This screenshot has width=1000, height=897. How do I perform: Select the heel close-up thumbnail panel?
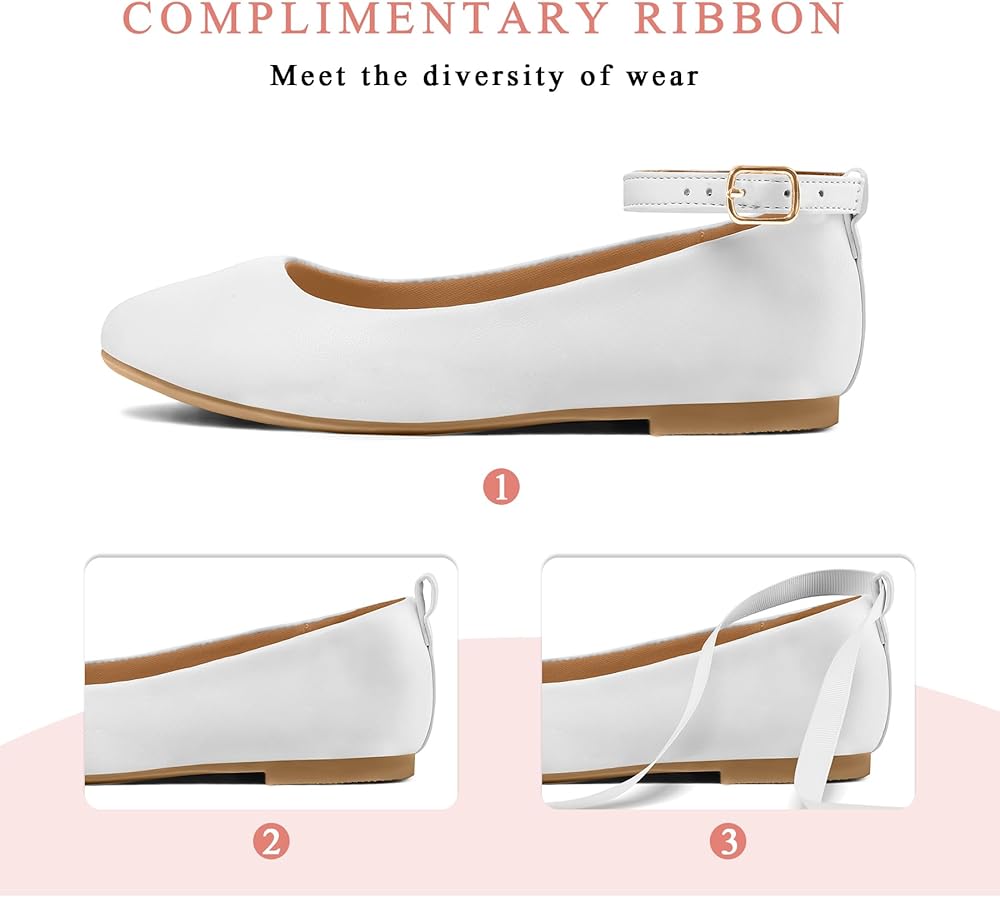click(x=271, y=682)
